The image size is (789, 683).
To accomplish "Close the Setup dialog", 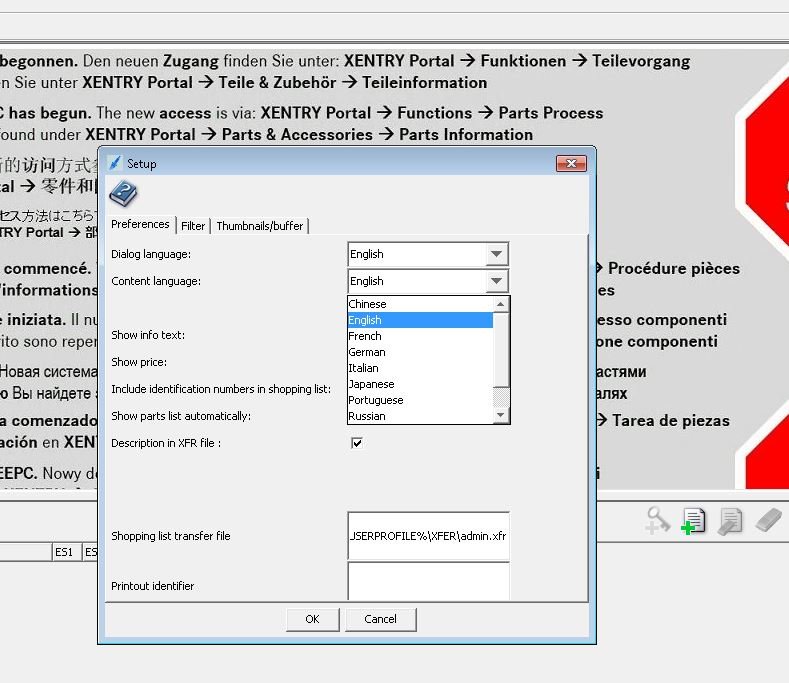I will tap(571, 164).
